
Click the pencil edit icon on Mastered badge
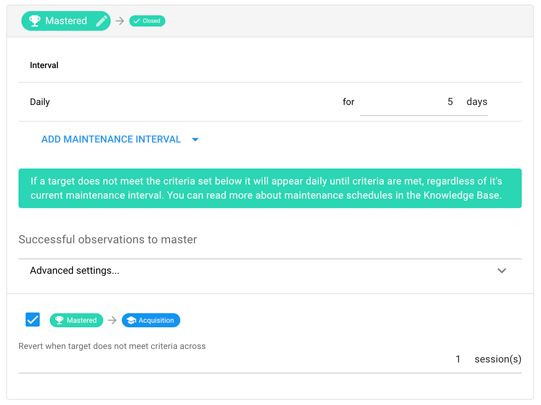101,21
